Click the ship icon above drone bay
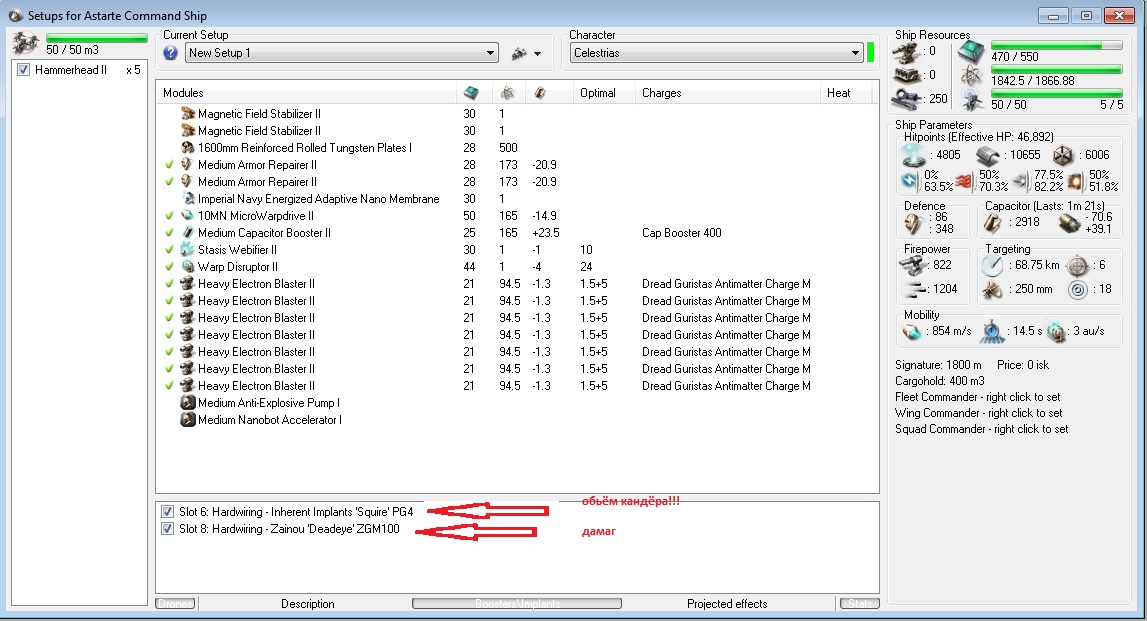The height and width of the screenshot is (621, 1147). coord(25,43)
